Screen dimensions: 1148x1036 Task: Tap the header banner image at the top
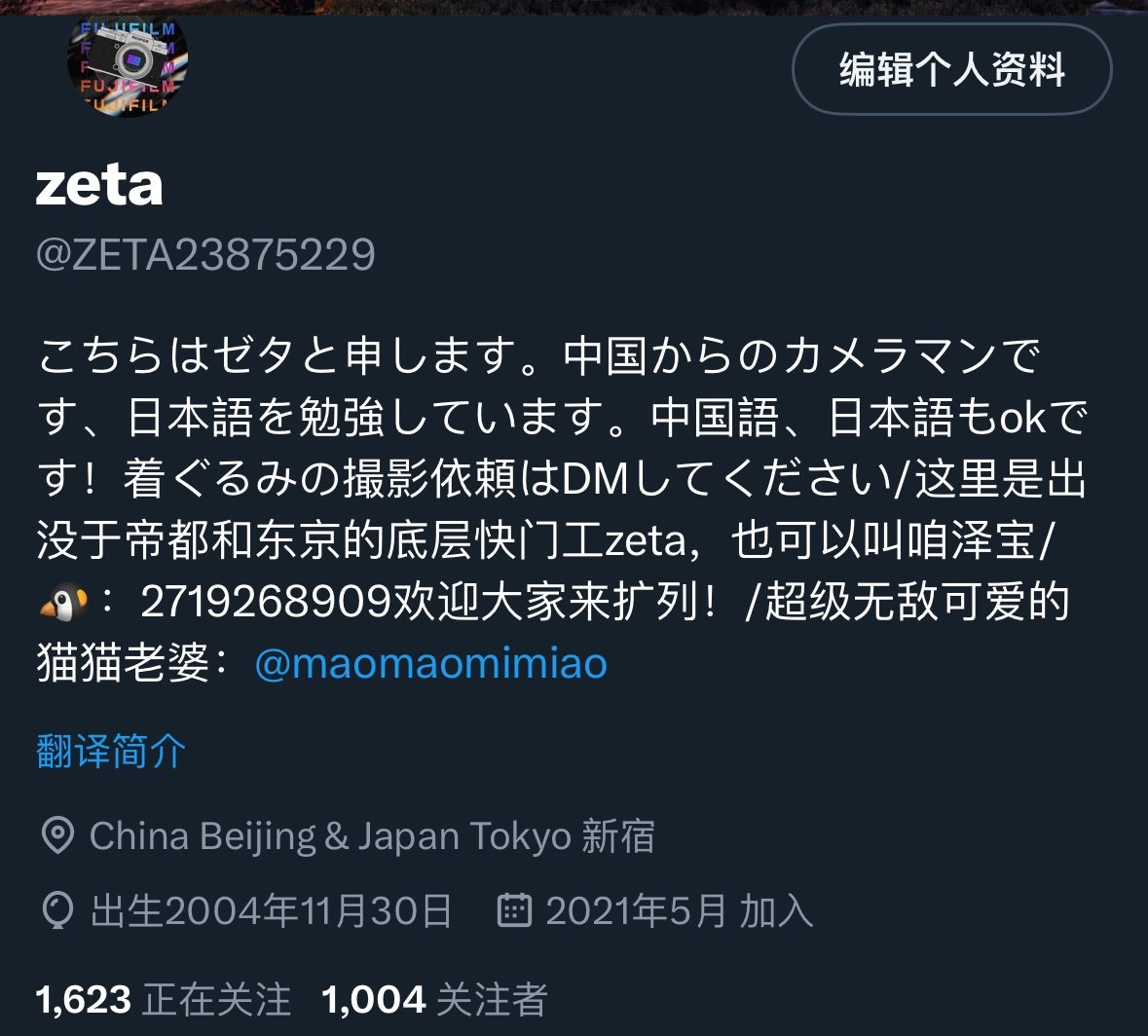574,8
